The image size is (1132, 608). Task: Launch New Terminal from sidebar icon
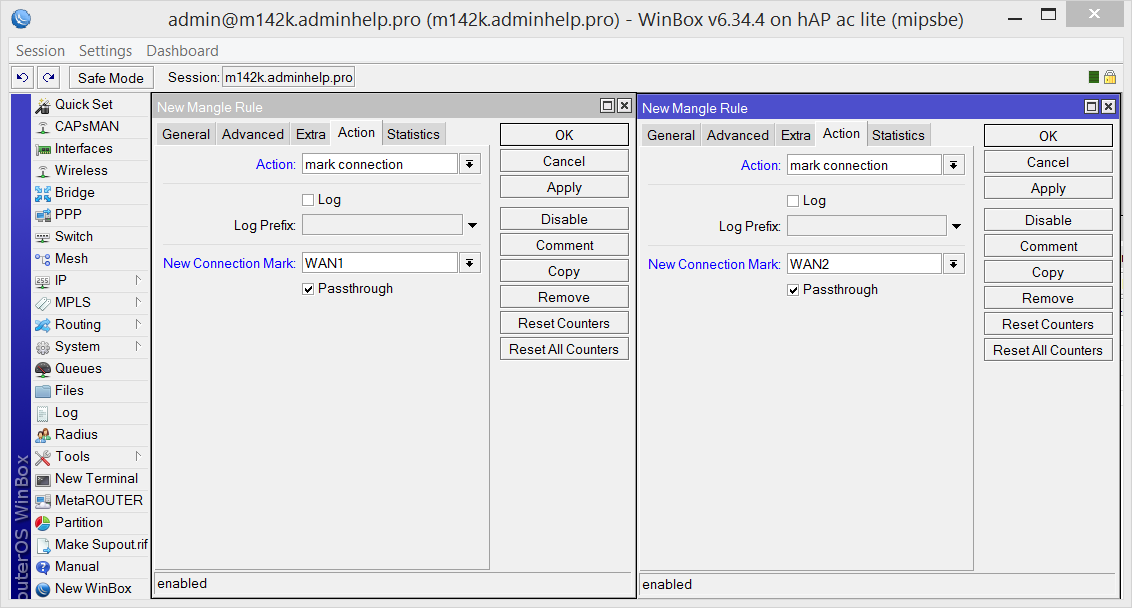point(43,479)
